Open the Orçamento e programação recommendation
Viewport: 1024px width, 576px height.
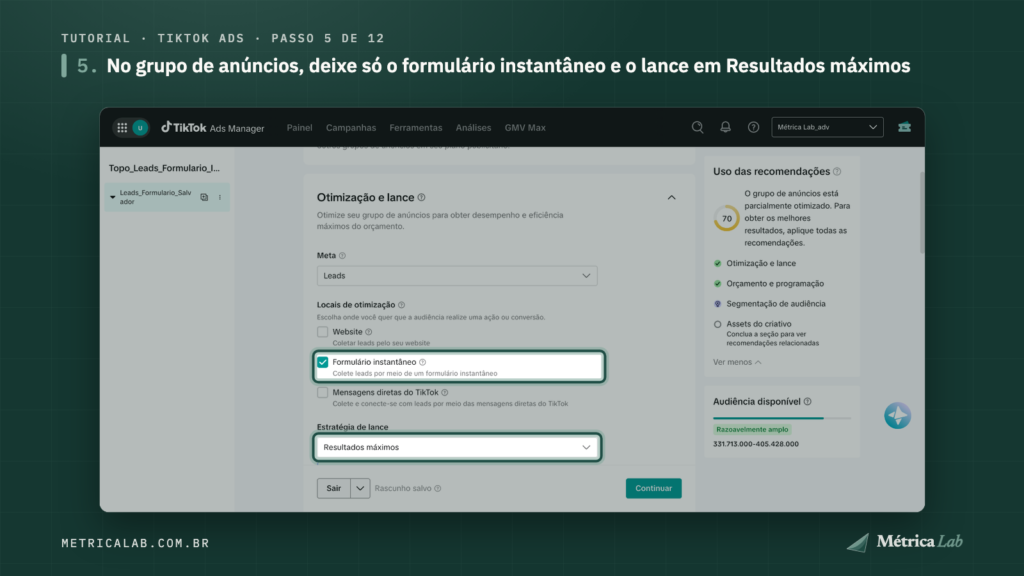[775, 283]
